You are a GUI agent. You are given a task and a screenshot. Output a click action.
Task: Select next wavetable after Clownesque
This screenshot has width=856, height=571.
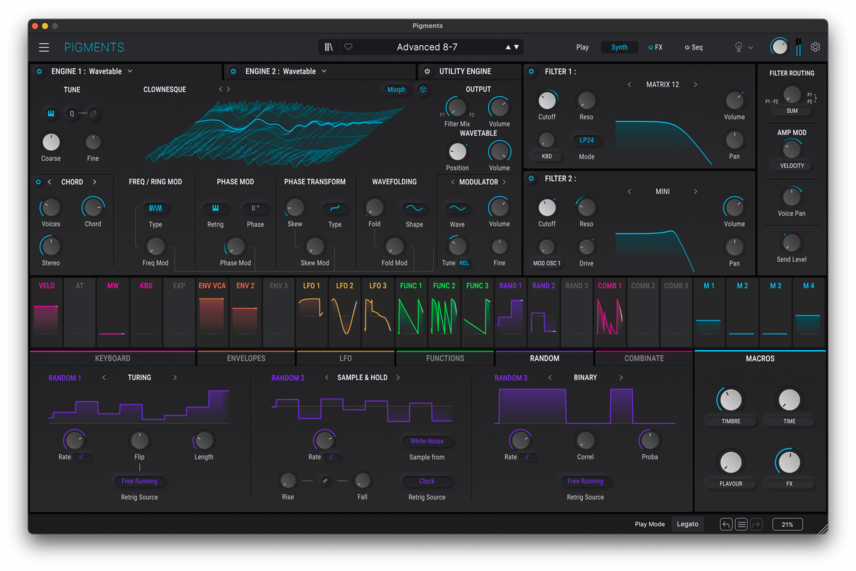228,90
